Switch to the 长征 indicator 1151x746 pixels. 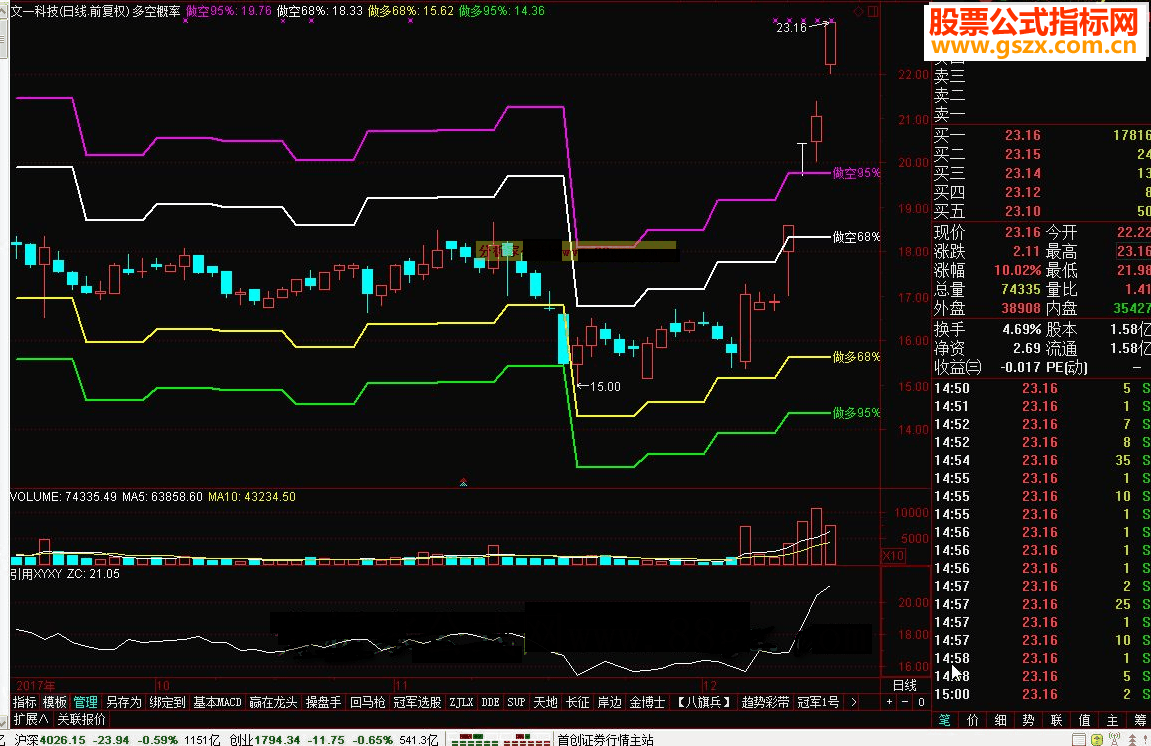pyautogui.click(x=578, y=702)
